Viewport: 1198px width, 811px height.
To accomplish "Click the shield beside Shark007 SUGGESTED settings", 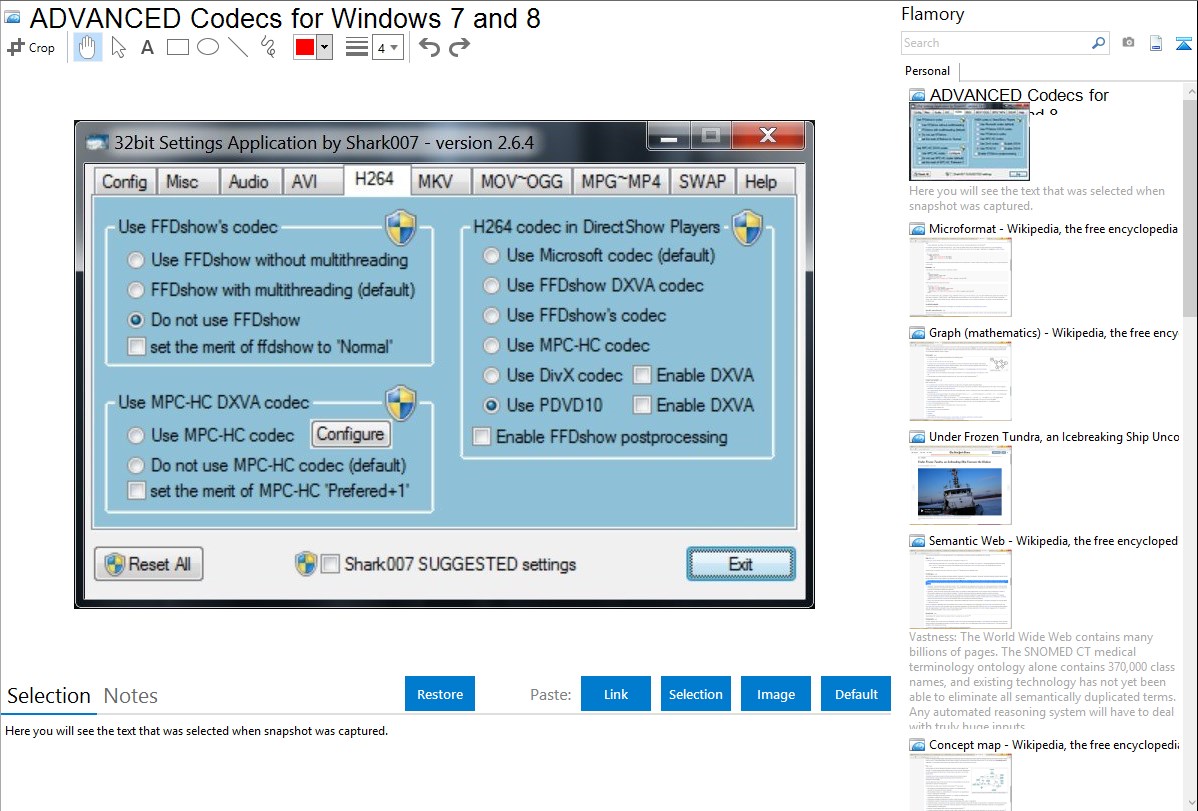I will [x=306, y=564].
